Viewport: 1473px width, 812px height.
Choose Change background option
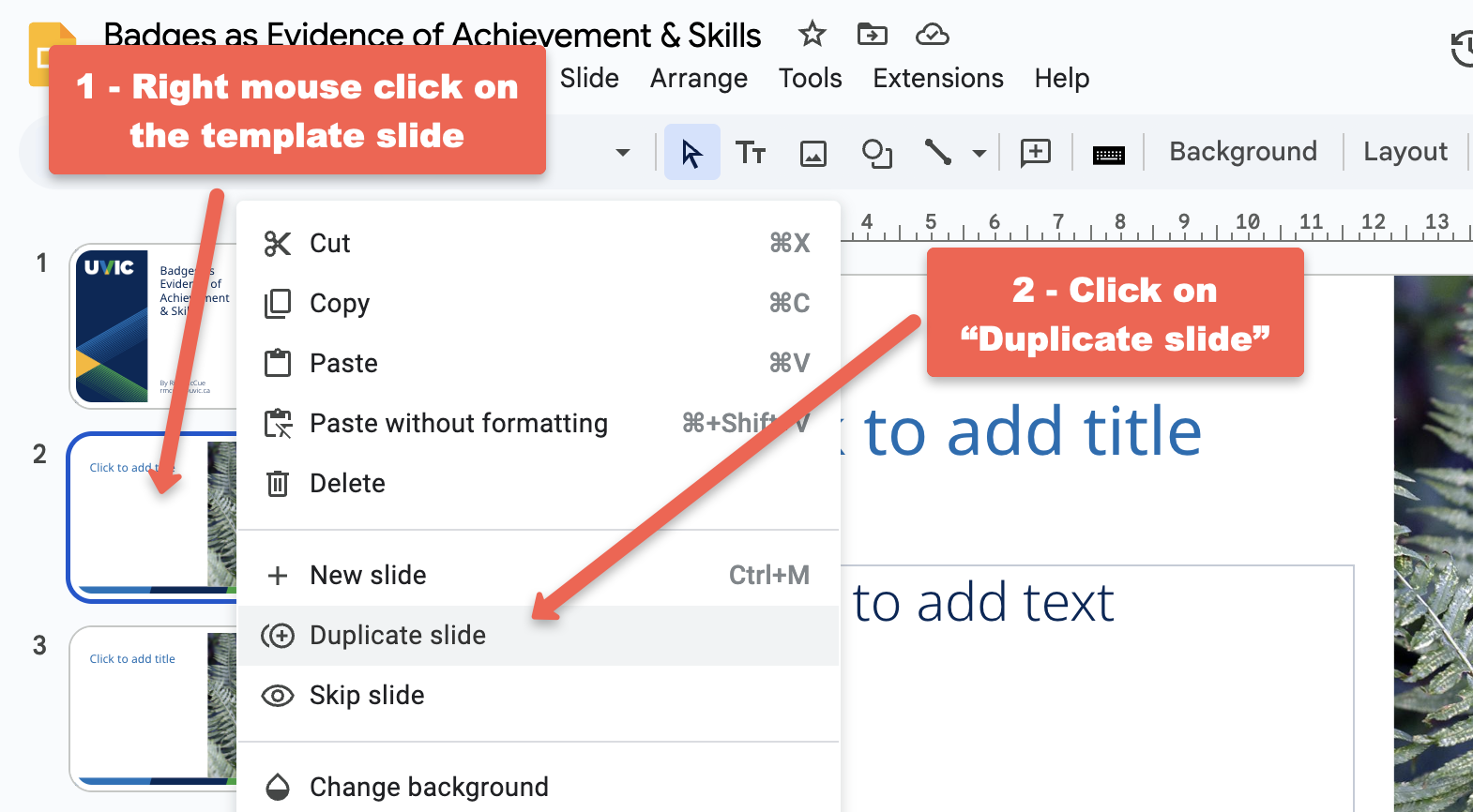[539, 787]
